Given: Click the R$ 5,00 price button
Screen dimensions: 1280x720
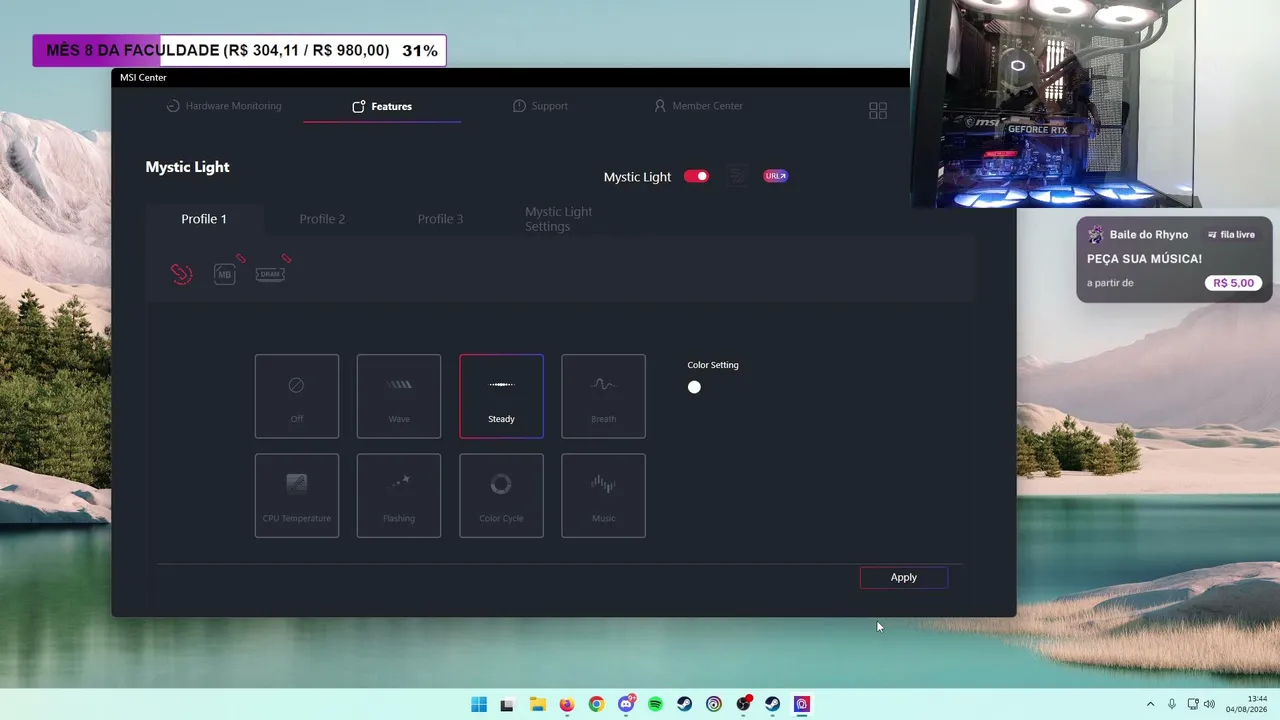Looking at the screenshot, I should tap(1233, 283).
